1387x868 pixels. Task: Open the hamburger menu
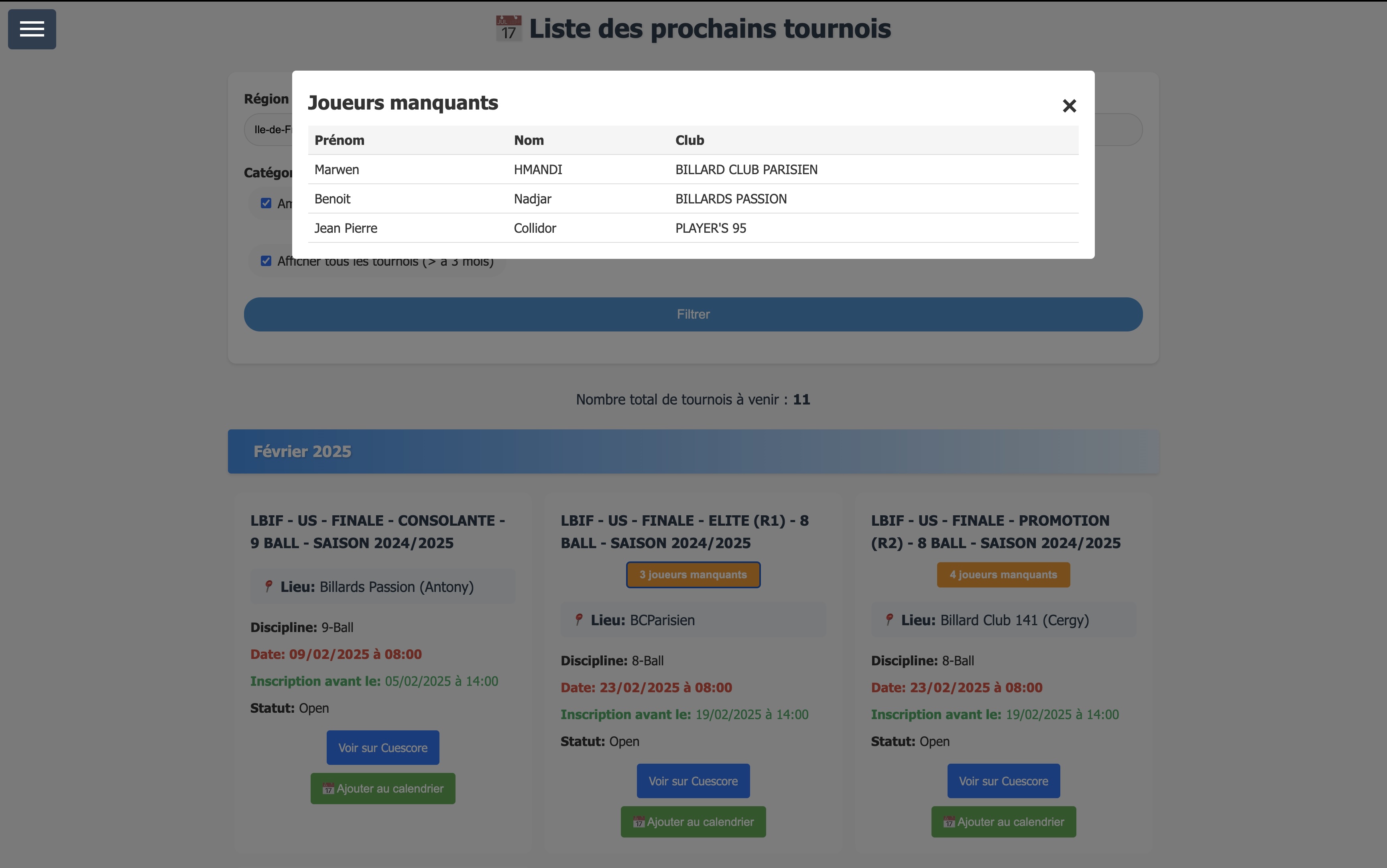32,29
